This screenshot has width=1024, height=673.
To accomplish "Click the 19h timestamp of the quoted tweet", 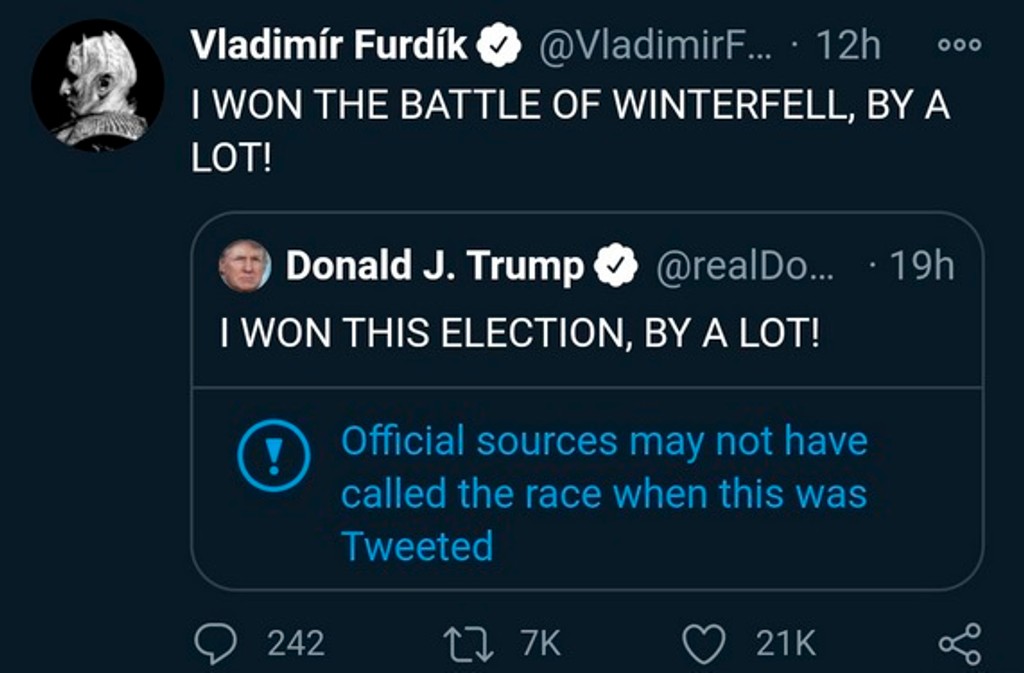I will [x=920, y=266].
